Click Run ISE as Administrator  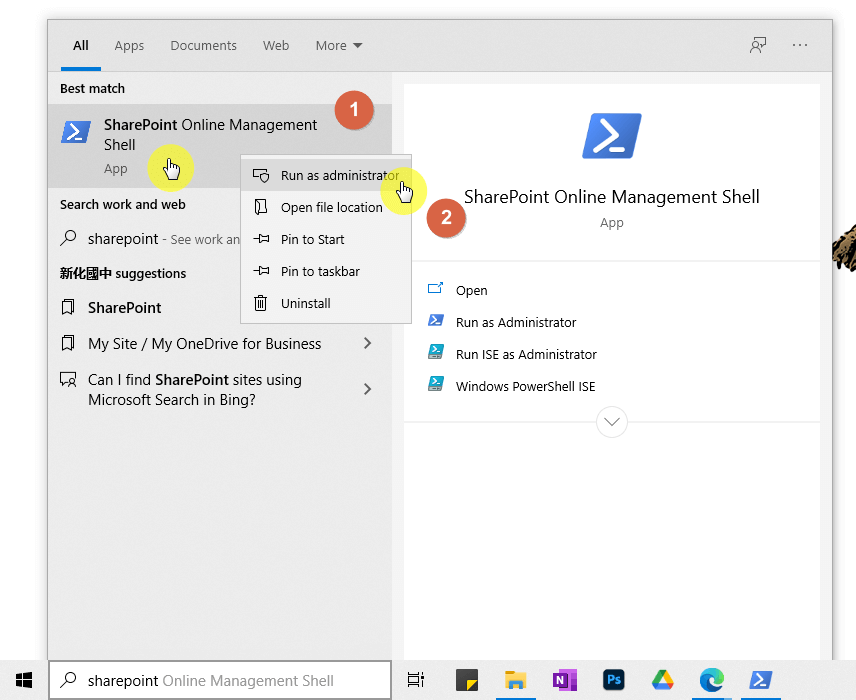pyautogui.click(x=526, y=354)
